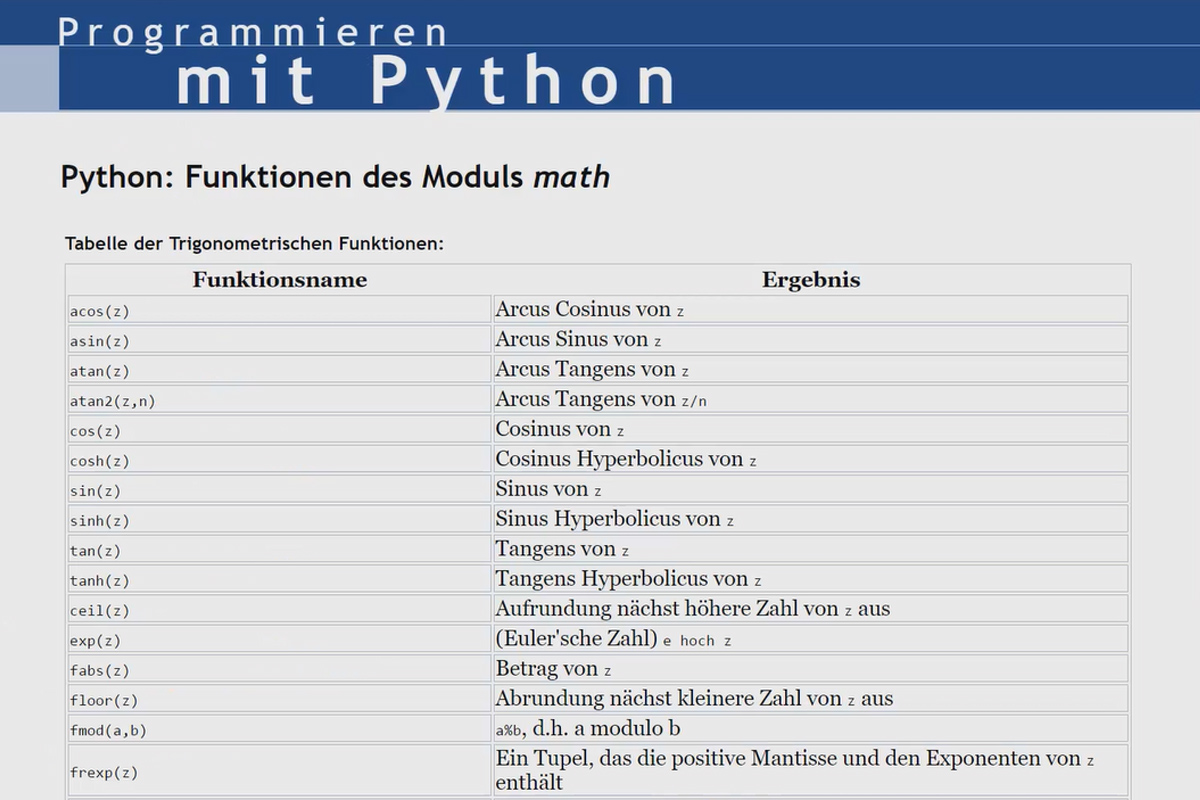Select the floor(z) function cell
Screen dimensions: 1200x800
click(280, 700)
